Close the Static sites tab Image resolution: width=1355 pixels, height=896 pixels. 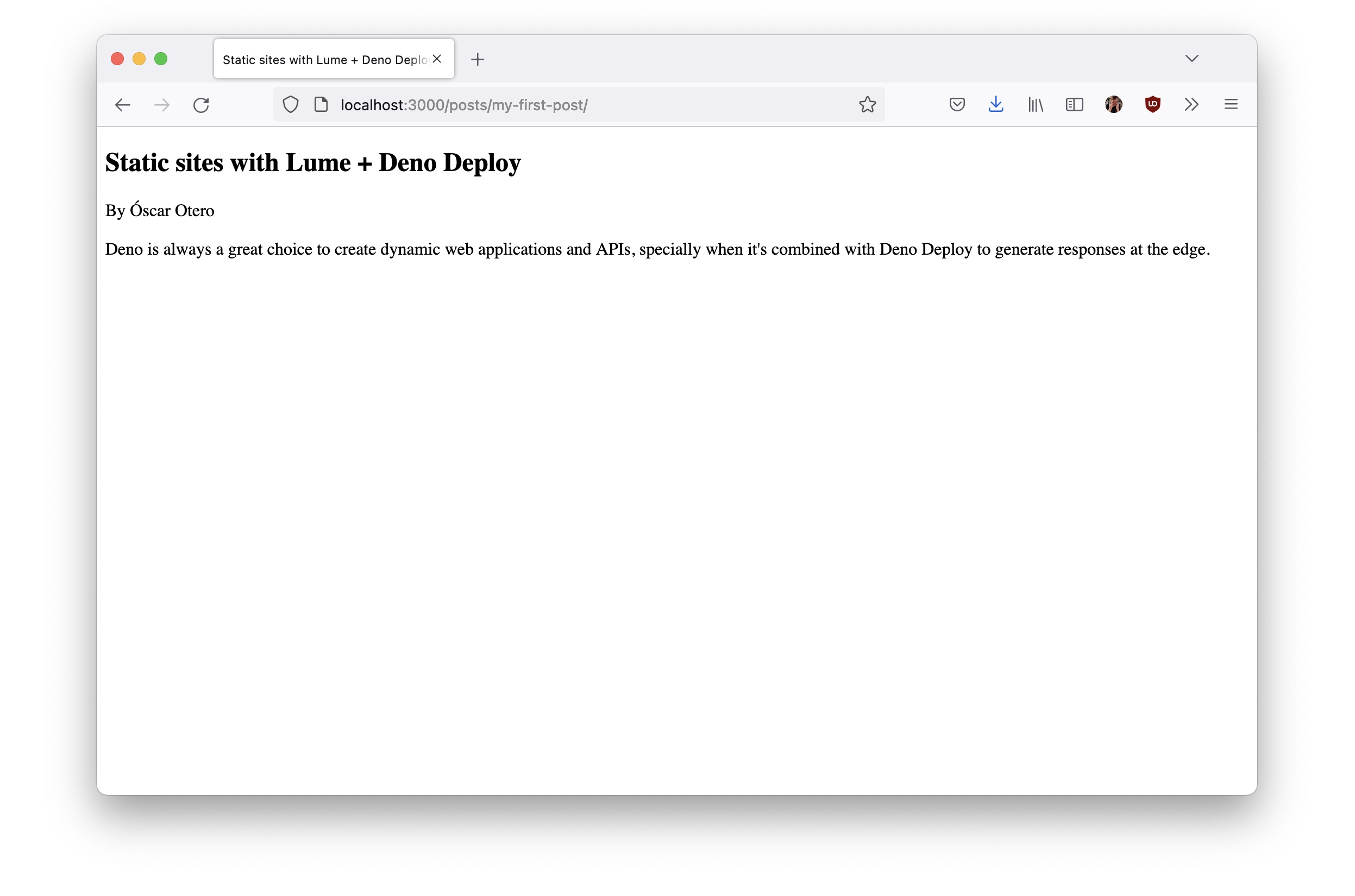pos(437,59)
